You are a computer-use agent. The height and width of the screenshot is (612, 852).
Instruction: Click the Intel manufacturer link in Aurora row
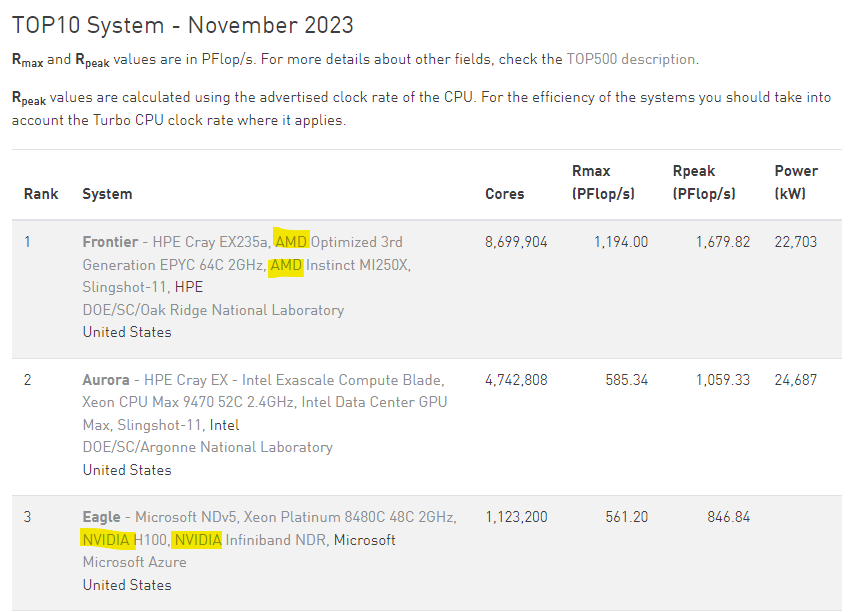(x=224, y=425)
